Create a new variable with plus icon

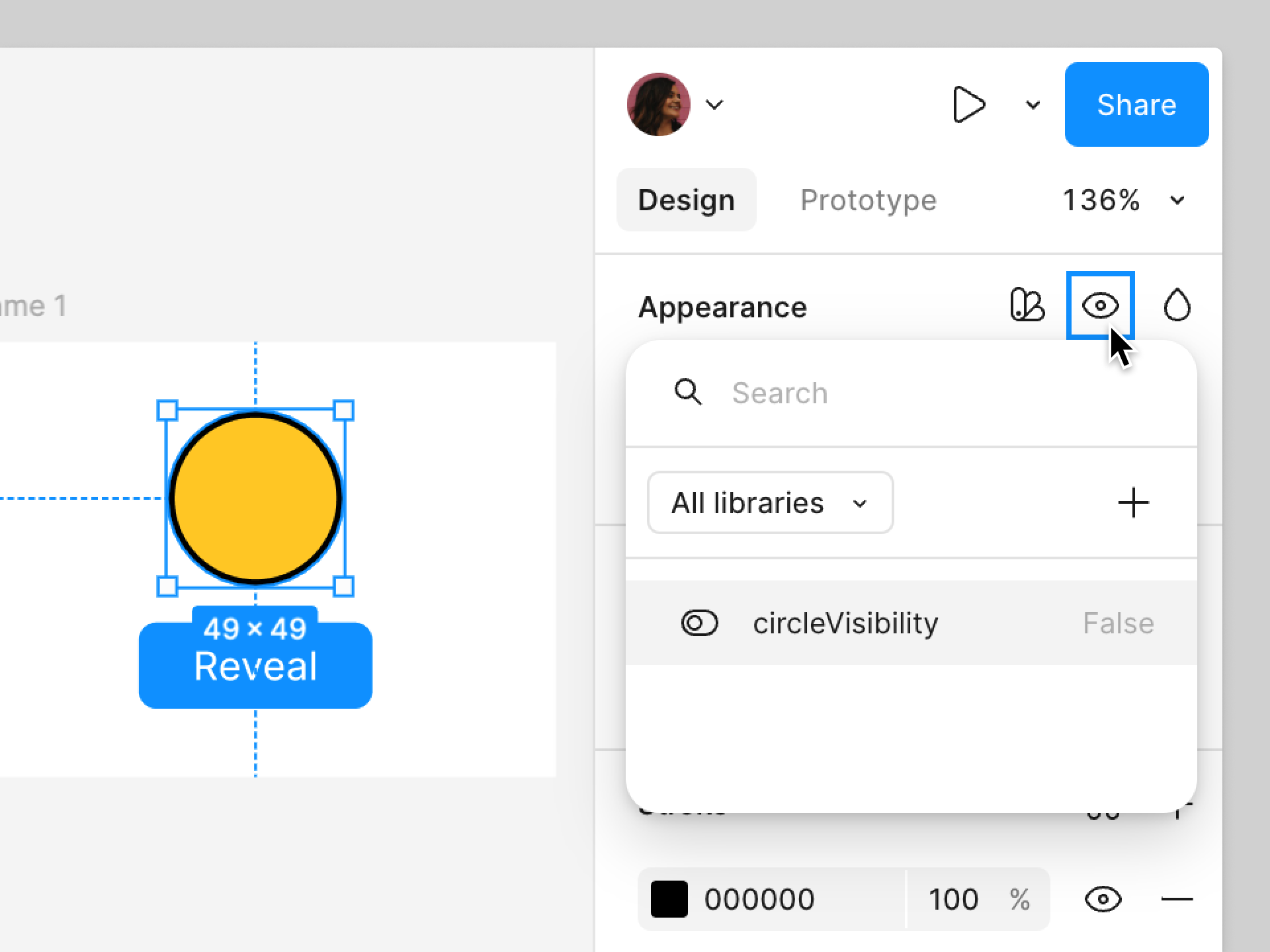click(x=1133, y=502)
